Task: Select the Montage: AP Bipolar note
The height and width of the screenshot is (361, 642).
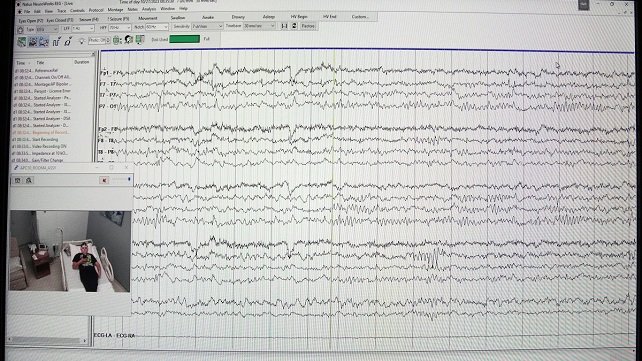Action: 42,84
